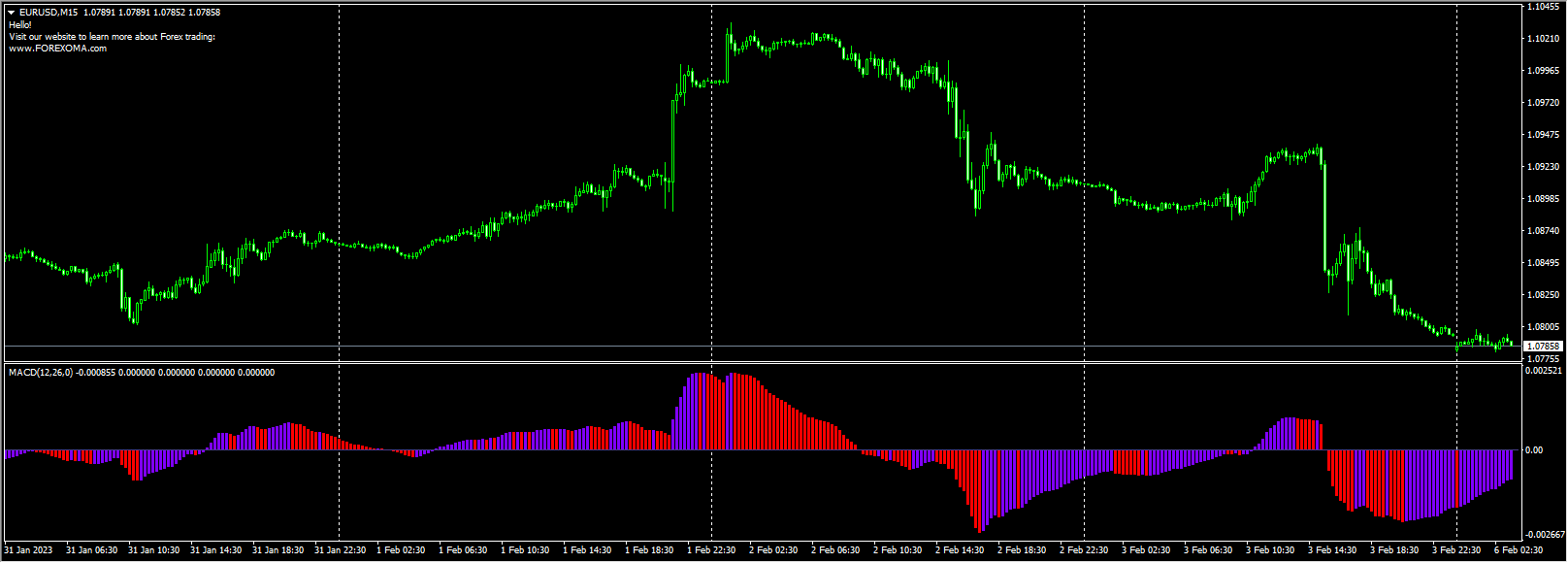Screen dimensions: 1568x563
Task: Click the triangle arrow beside EURUSD,M15
Action: point(12,13)
